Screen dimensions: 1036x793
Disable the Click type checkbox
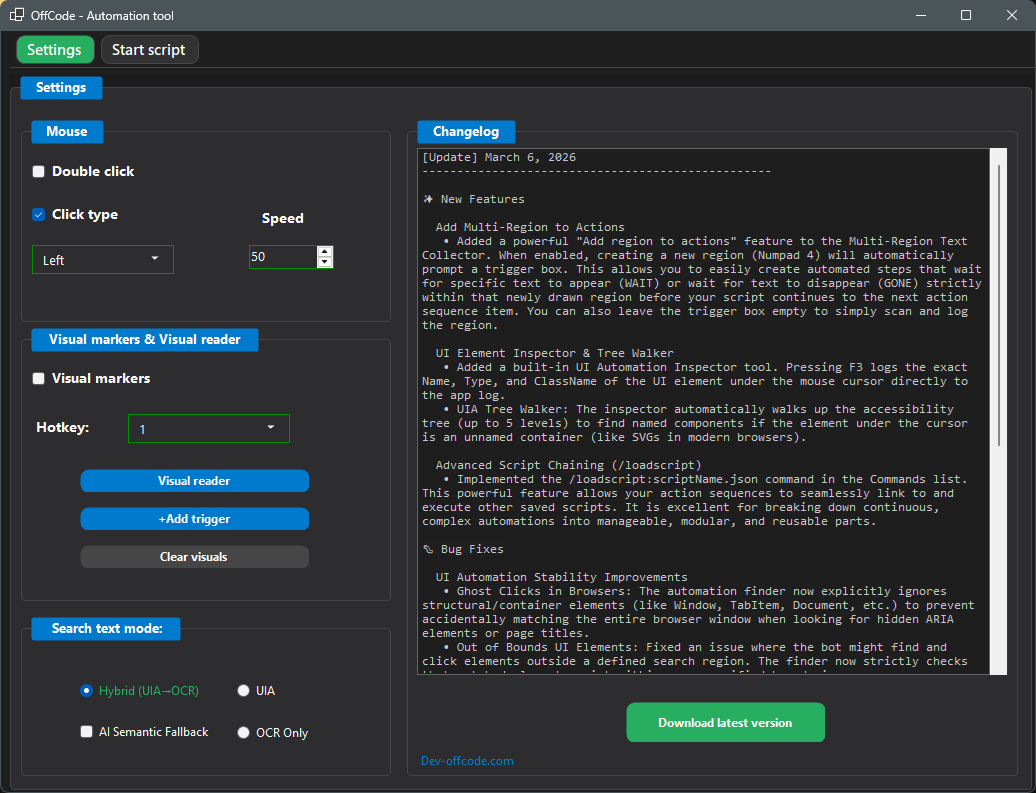coord(38,214)
